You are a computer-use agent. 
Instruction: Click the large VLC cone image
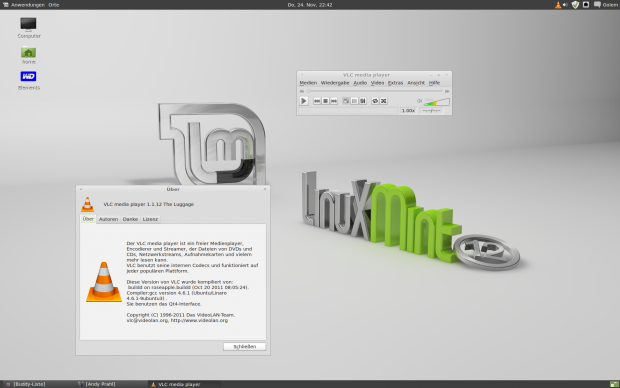[x=104, y=282]
